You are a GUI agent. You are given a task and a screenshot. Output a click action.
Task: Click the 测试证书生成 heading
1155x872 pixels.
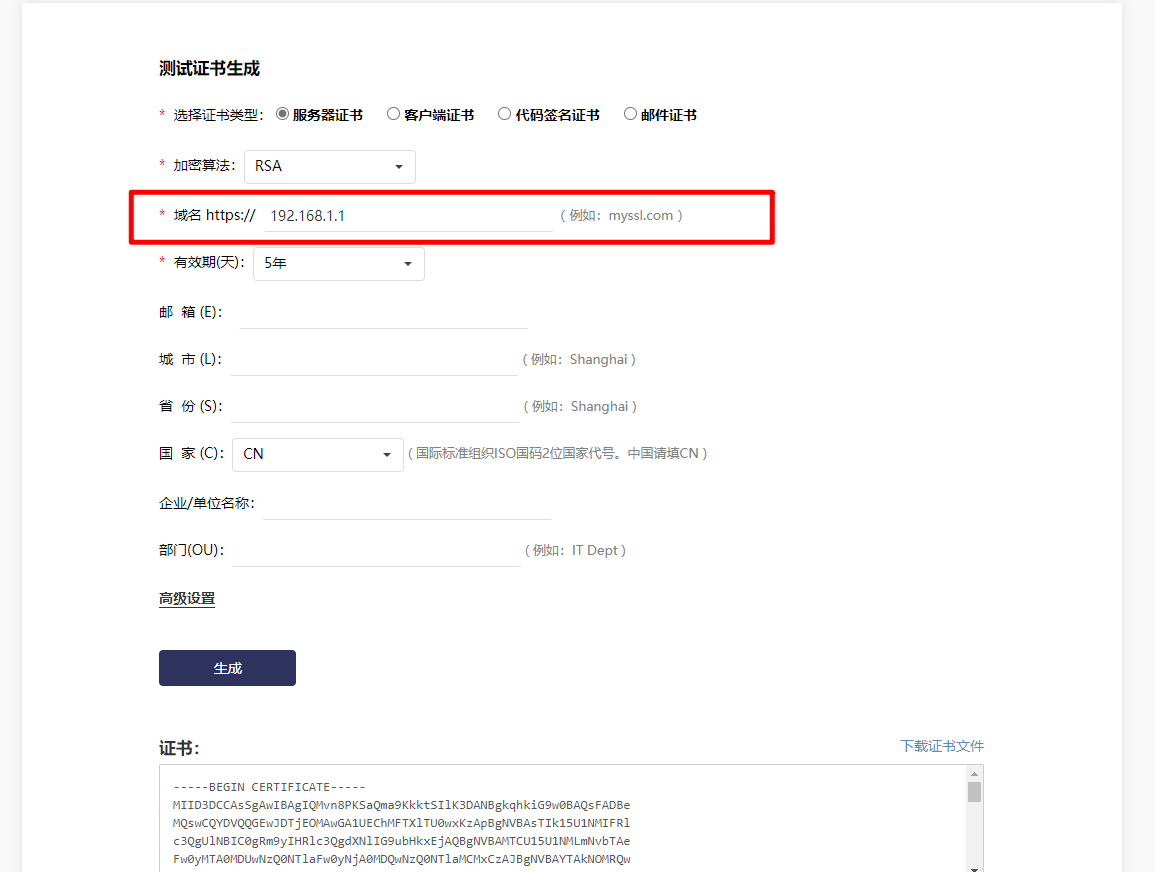click(x=209, y=68)
